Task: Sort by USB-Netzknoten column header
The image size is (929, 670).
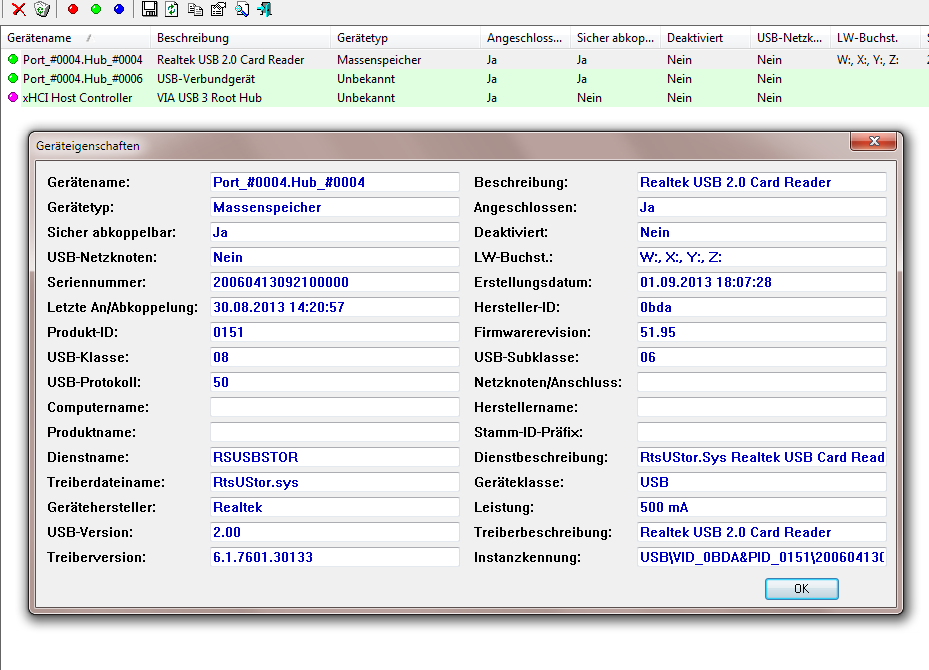Action: click(790, 38)
